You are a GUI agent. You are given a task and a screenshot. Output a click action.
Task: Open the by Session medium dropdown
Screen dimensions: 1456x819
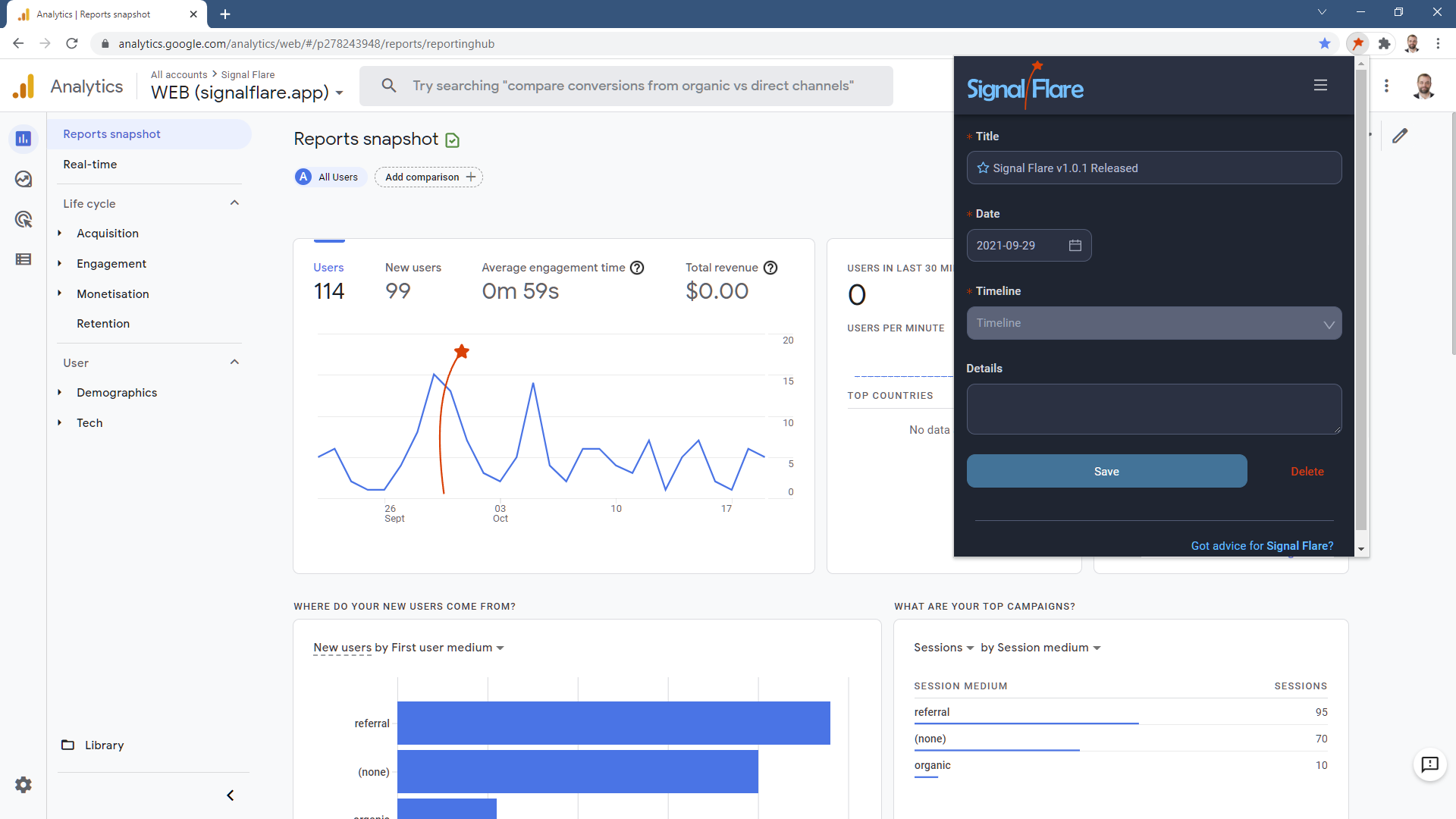tap(1040, 648)
